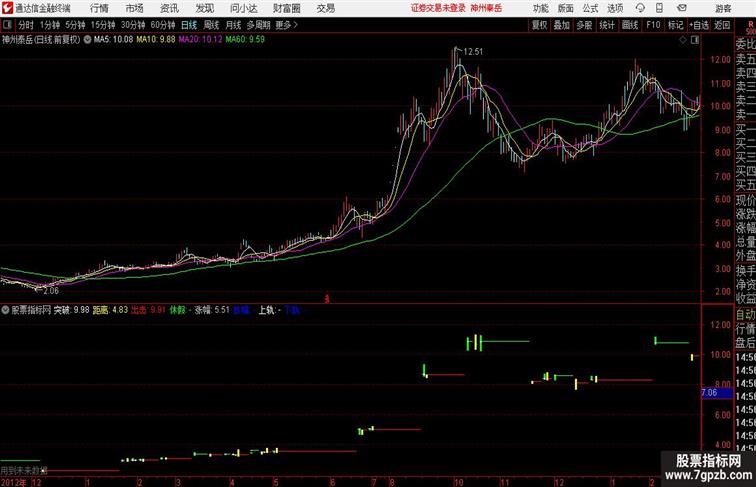Screen dimensions: 756x487
Task: Open the envelope messages icon
Action: point(682,8)
